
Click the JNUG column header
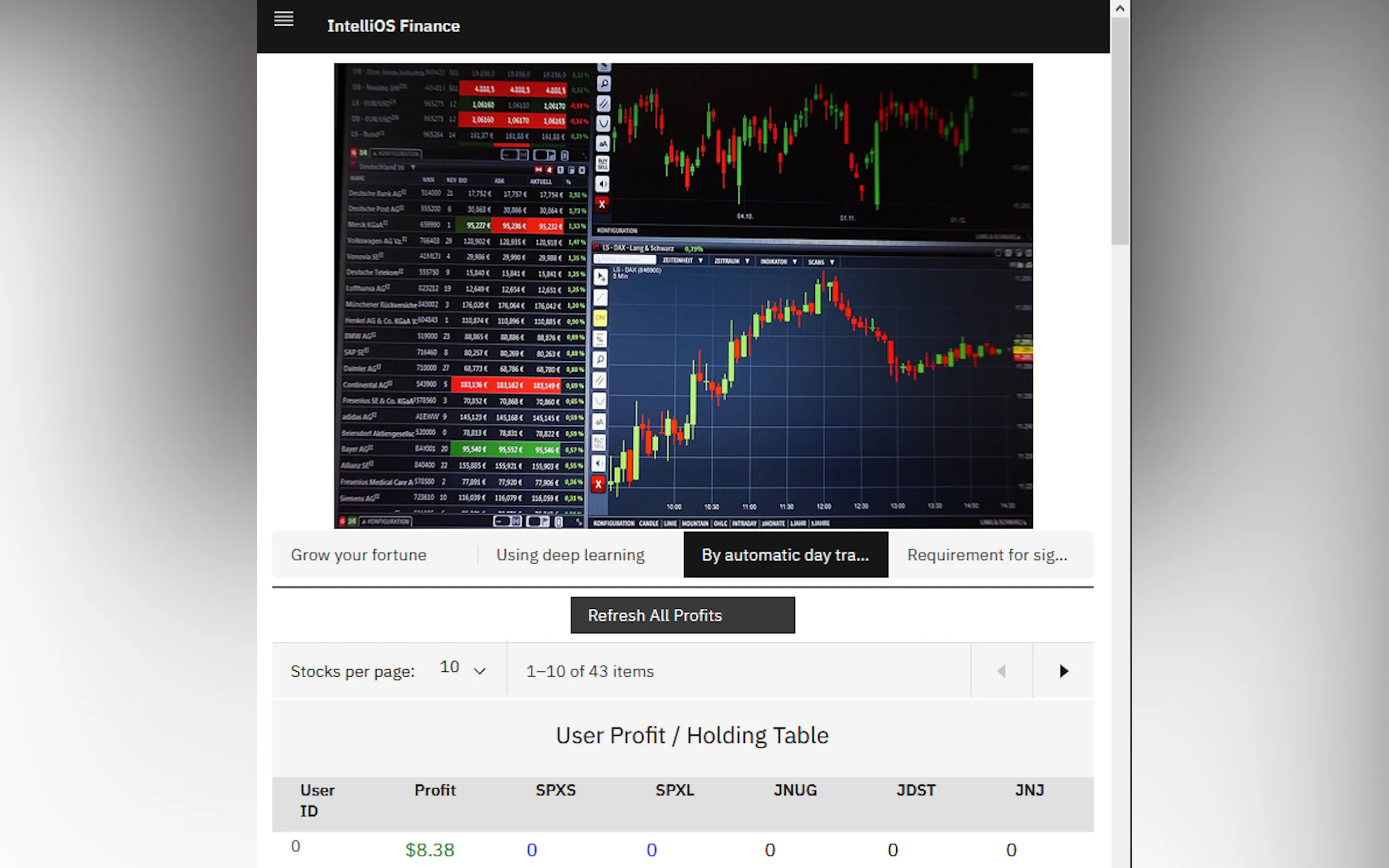coord(795,790)
